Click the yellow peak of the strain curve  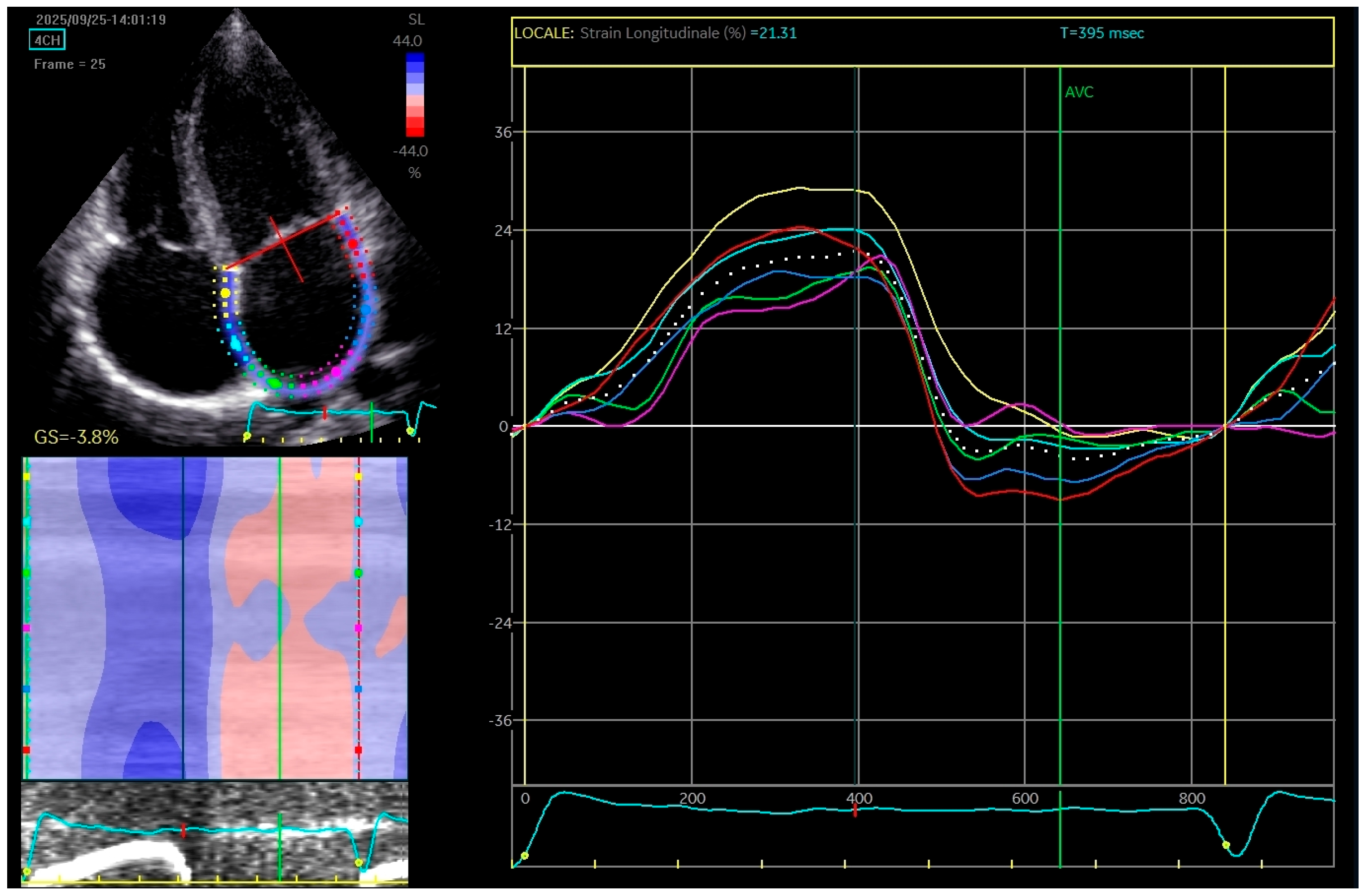click(800, 188)
